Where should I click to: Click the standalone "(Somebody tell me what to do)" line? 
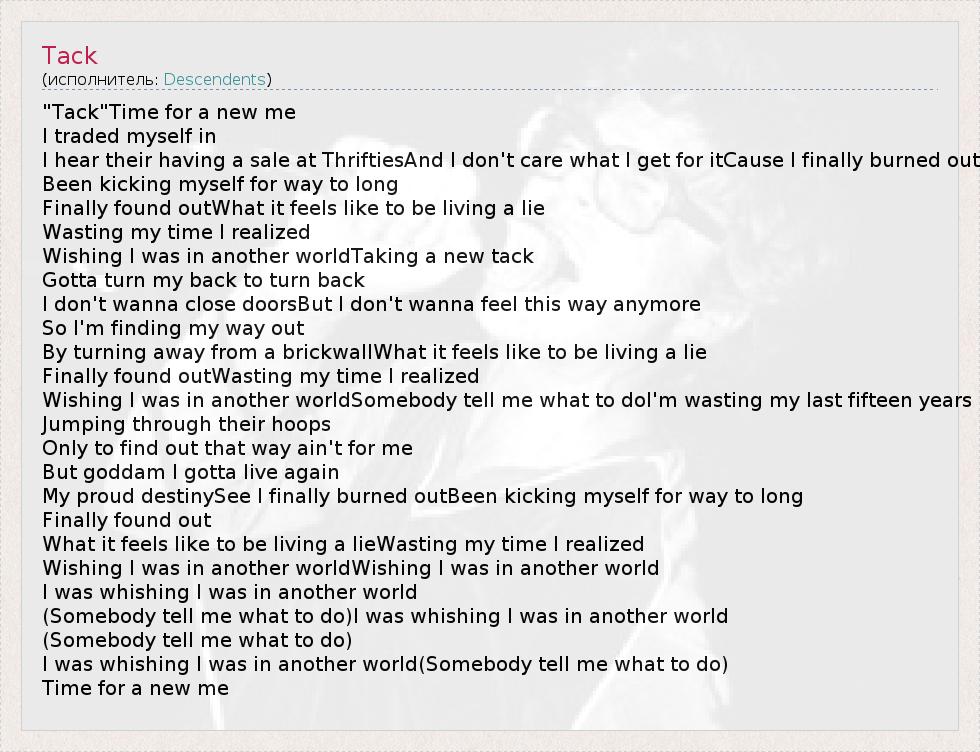tap(197, 640)
